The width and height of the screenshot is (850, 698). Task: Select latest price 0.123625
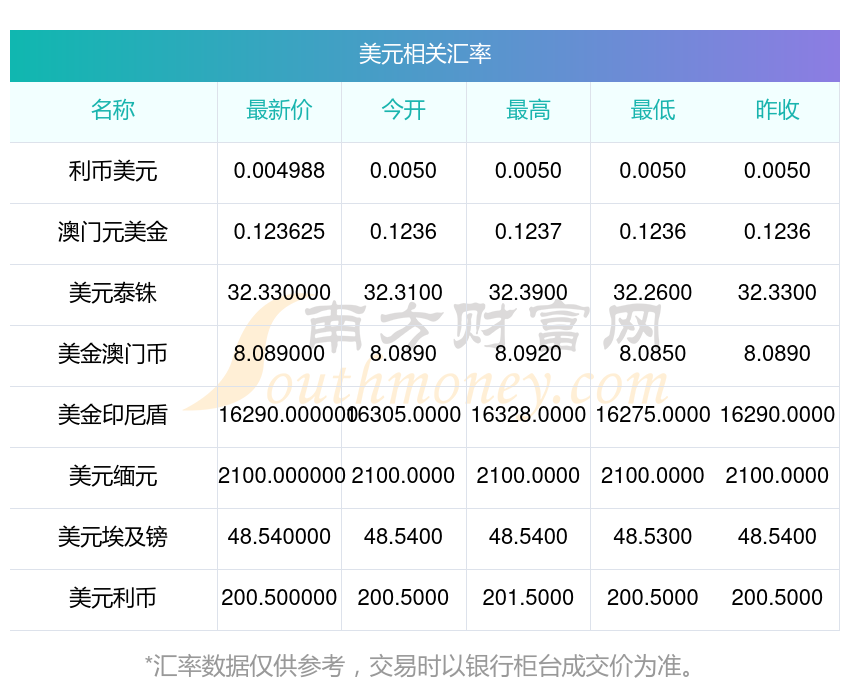[279, 232]
